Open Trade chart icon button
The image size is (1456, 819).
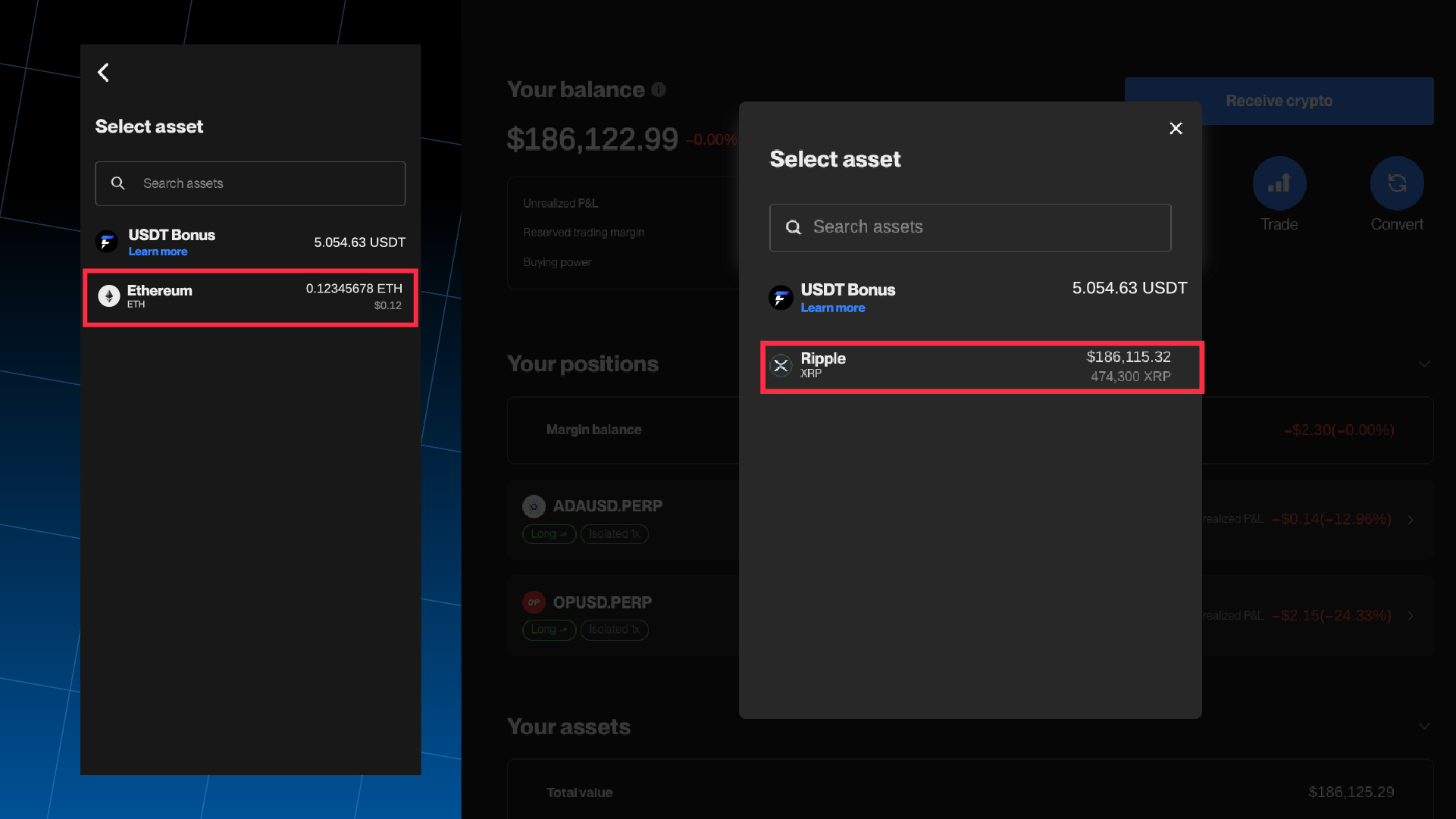click(x=1279, y=183)
